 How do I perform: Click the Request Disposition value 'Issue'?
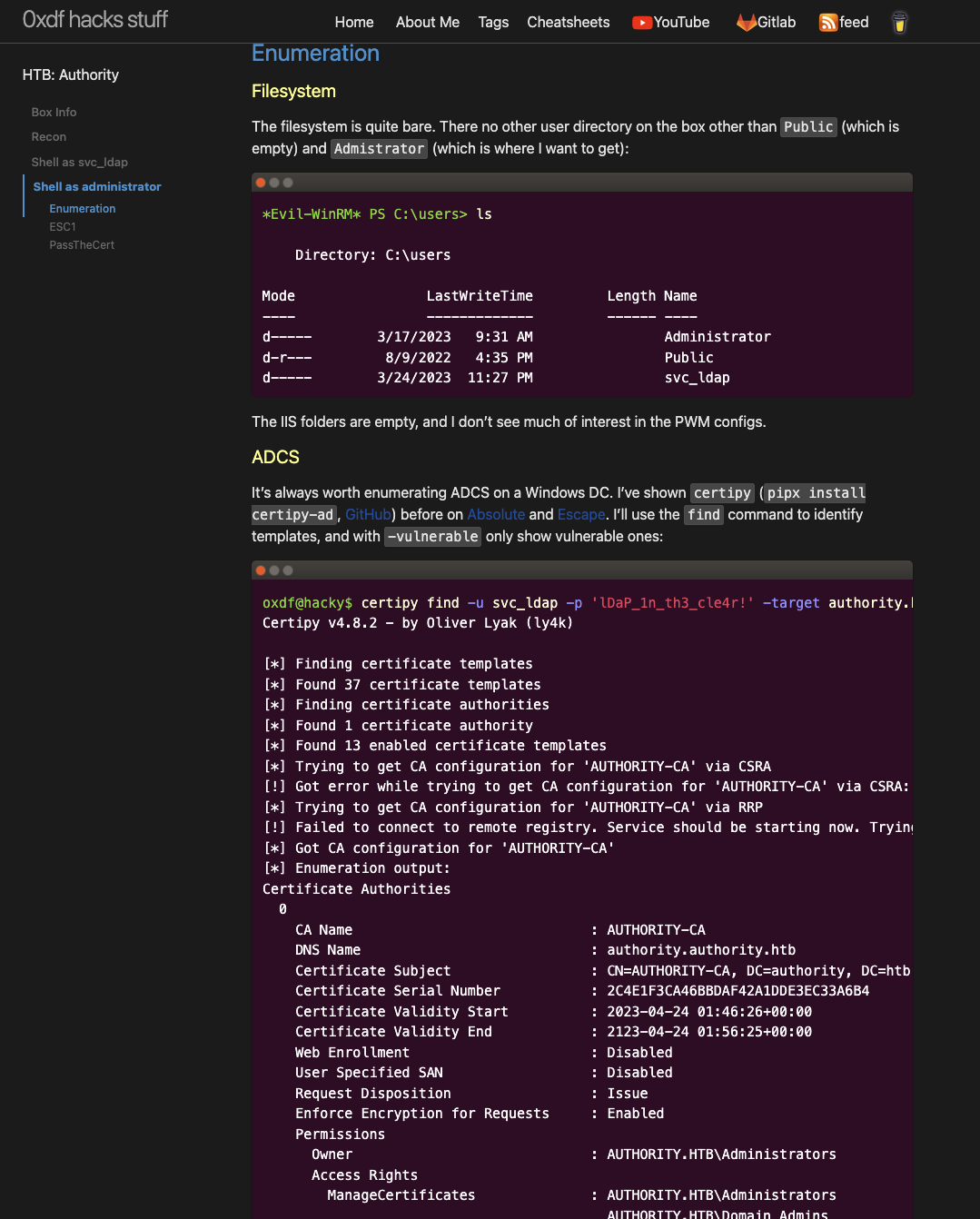pos(628,1094)
